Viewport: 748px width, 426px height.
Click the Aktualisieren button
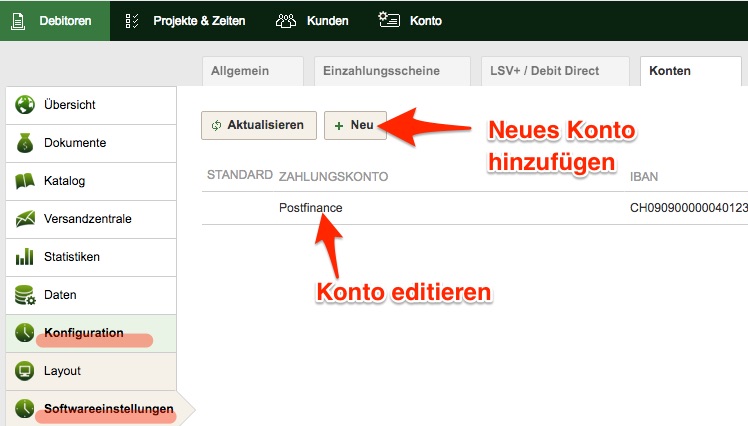(259, 125)
